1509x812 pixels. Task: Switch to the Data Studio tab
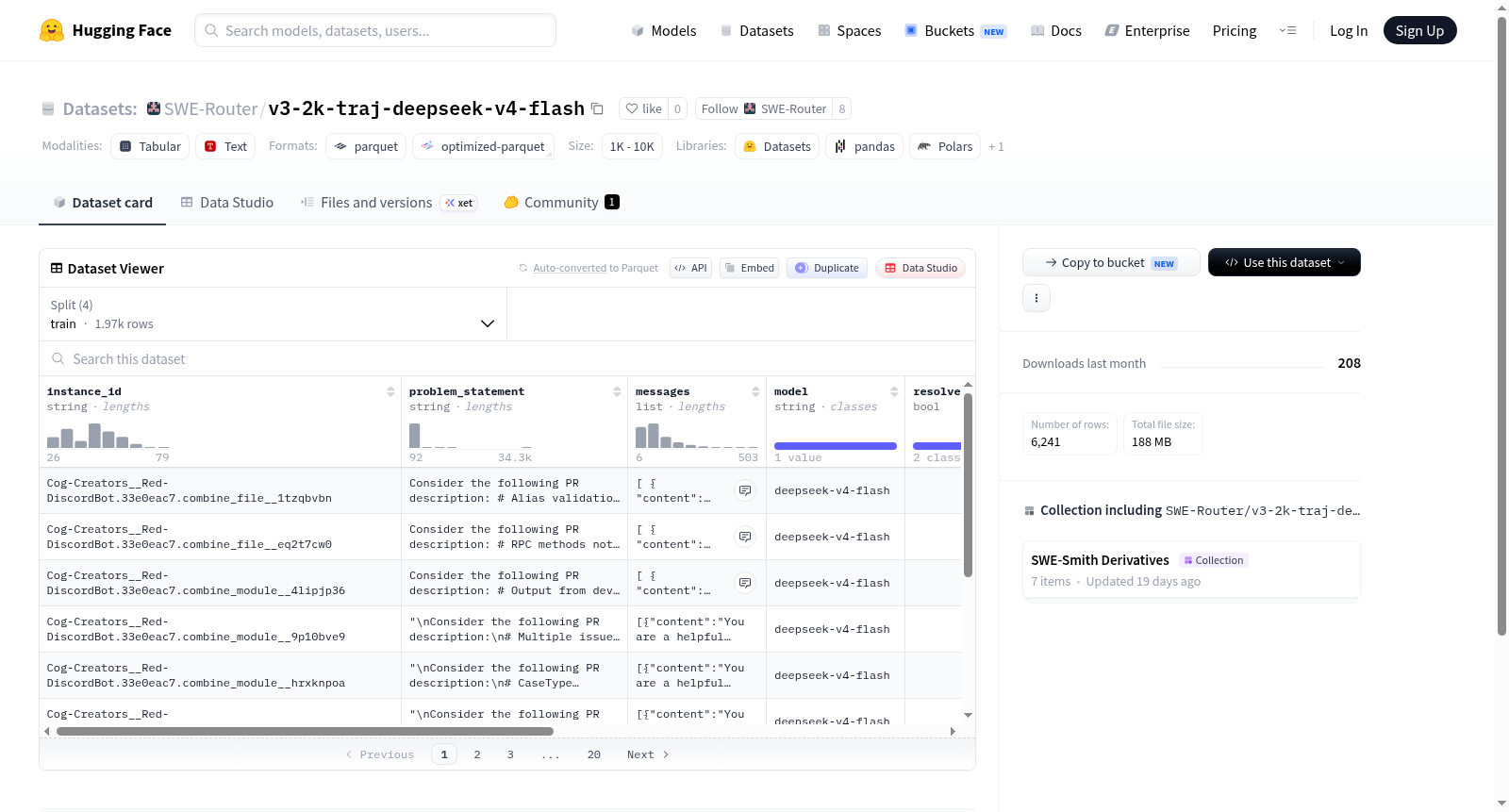tap(227, 202)
